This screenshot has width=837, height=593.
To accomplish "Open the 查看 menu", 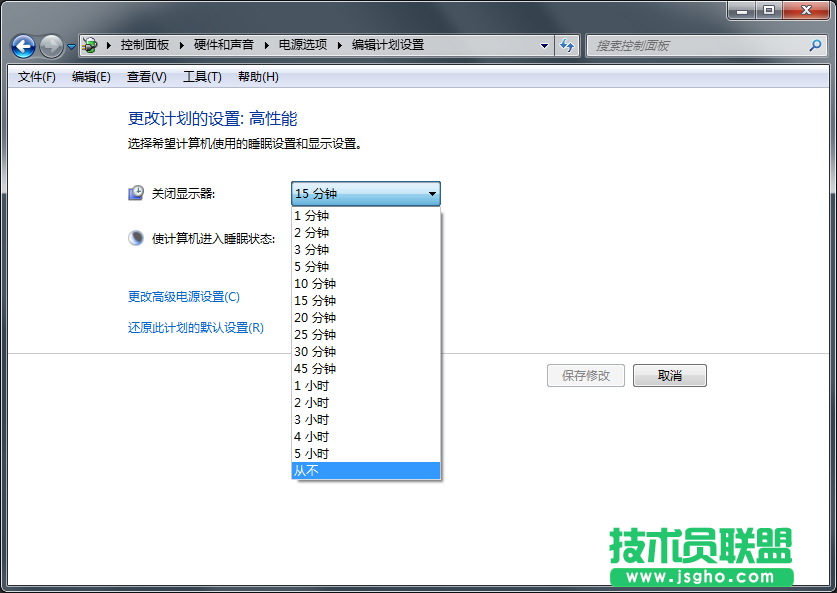I will (145, 76).
